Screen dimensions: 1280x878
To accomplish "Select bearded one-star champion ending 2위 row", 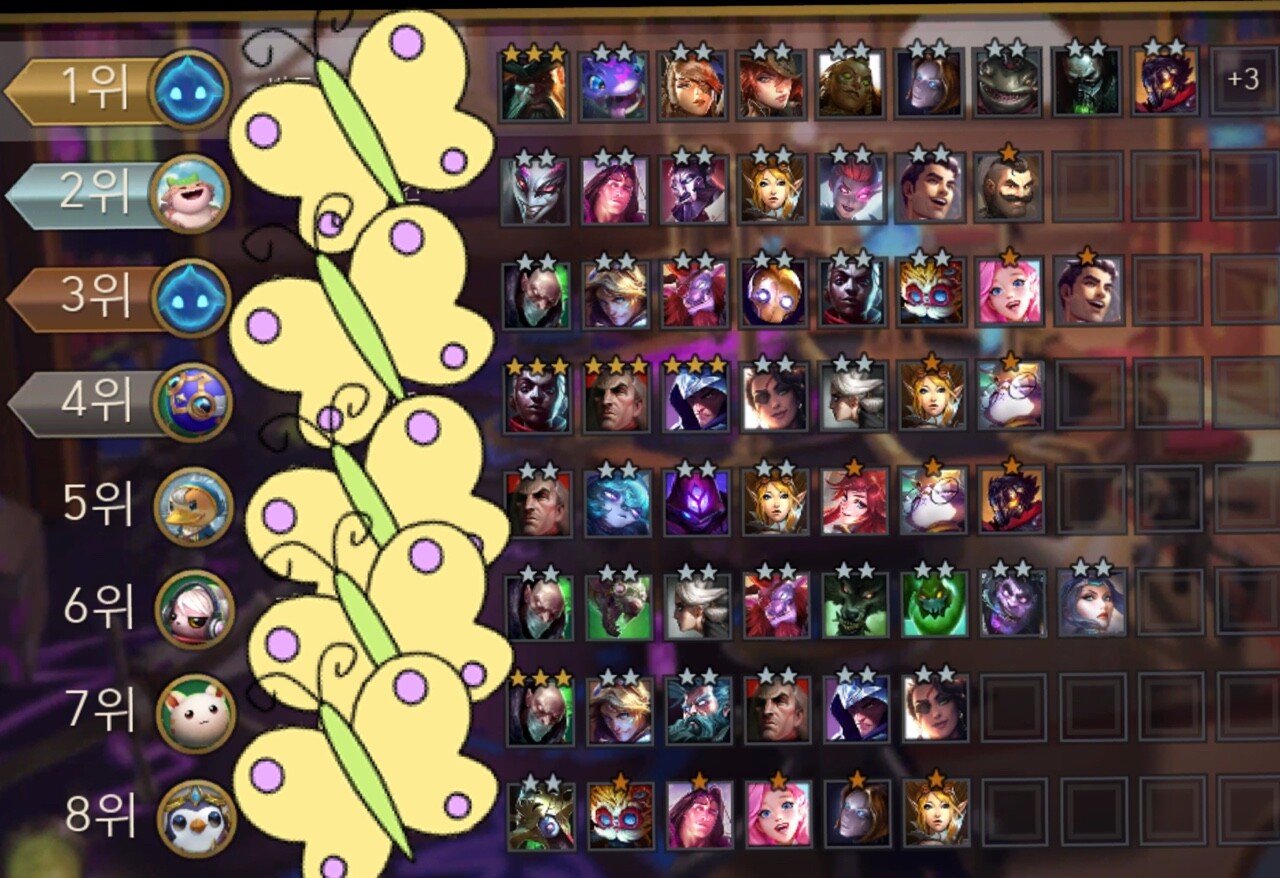I will (x=1008, y=186).
